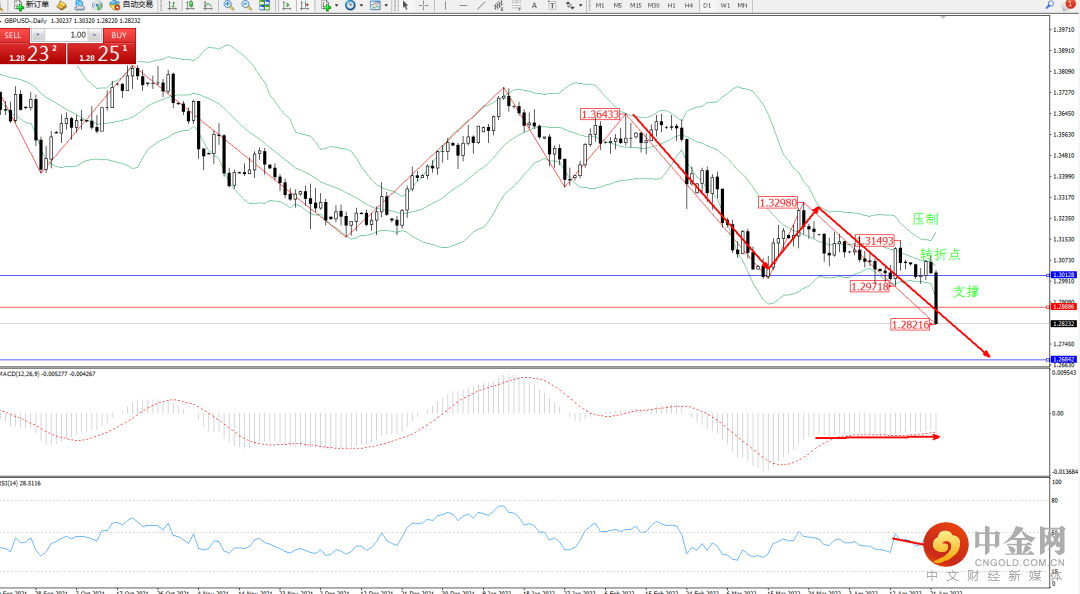
Task: Select the text (A) tool
Action: click(534, 5)
